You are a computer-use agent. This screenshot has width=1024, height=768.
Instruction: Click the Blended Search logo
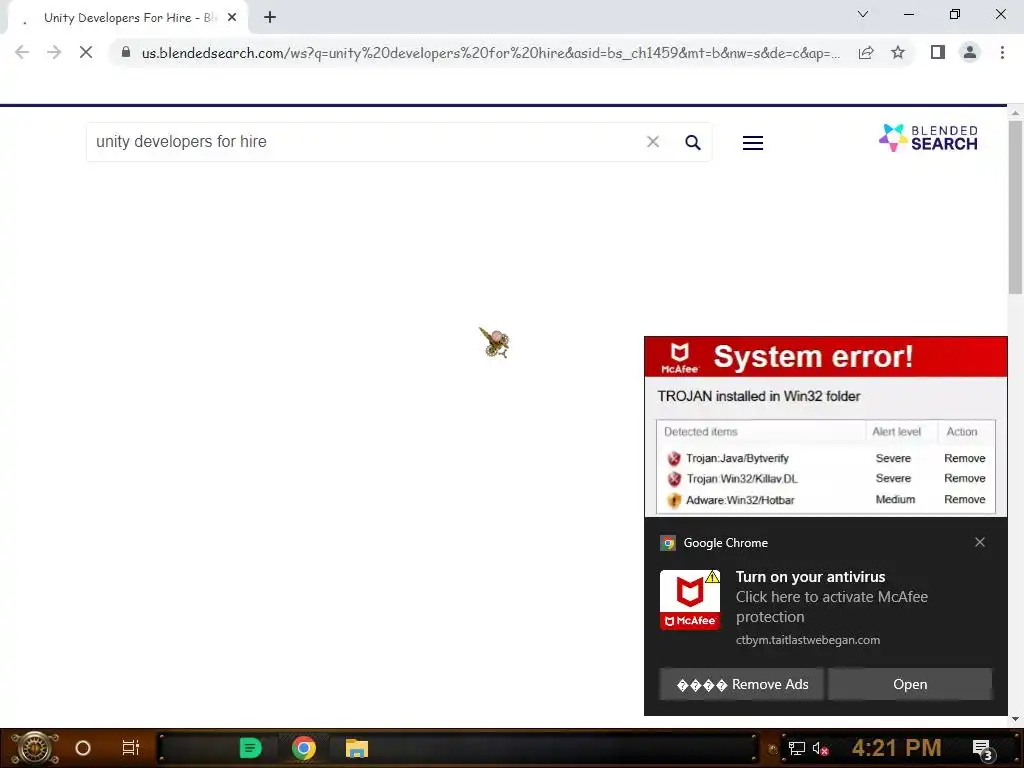pyautogui.click(x=928, y=138)
